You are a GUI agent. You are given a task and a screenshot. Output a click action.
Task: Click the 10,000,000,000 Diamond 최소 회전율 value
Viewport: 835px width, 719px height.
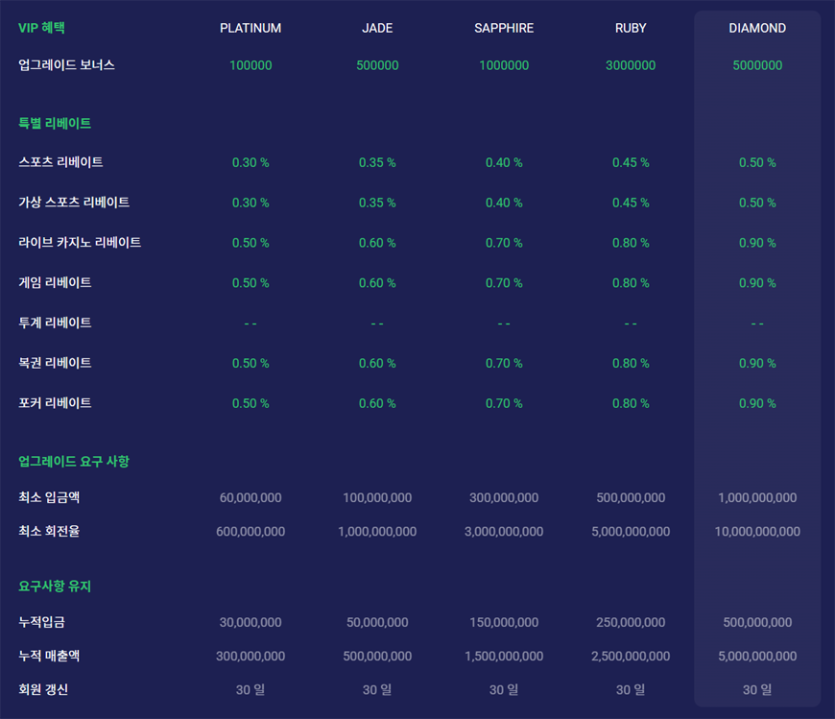pyautogui.click(x=757, y=531)
